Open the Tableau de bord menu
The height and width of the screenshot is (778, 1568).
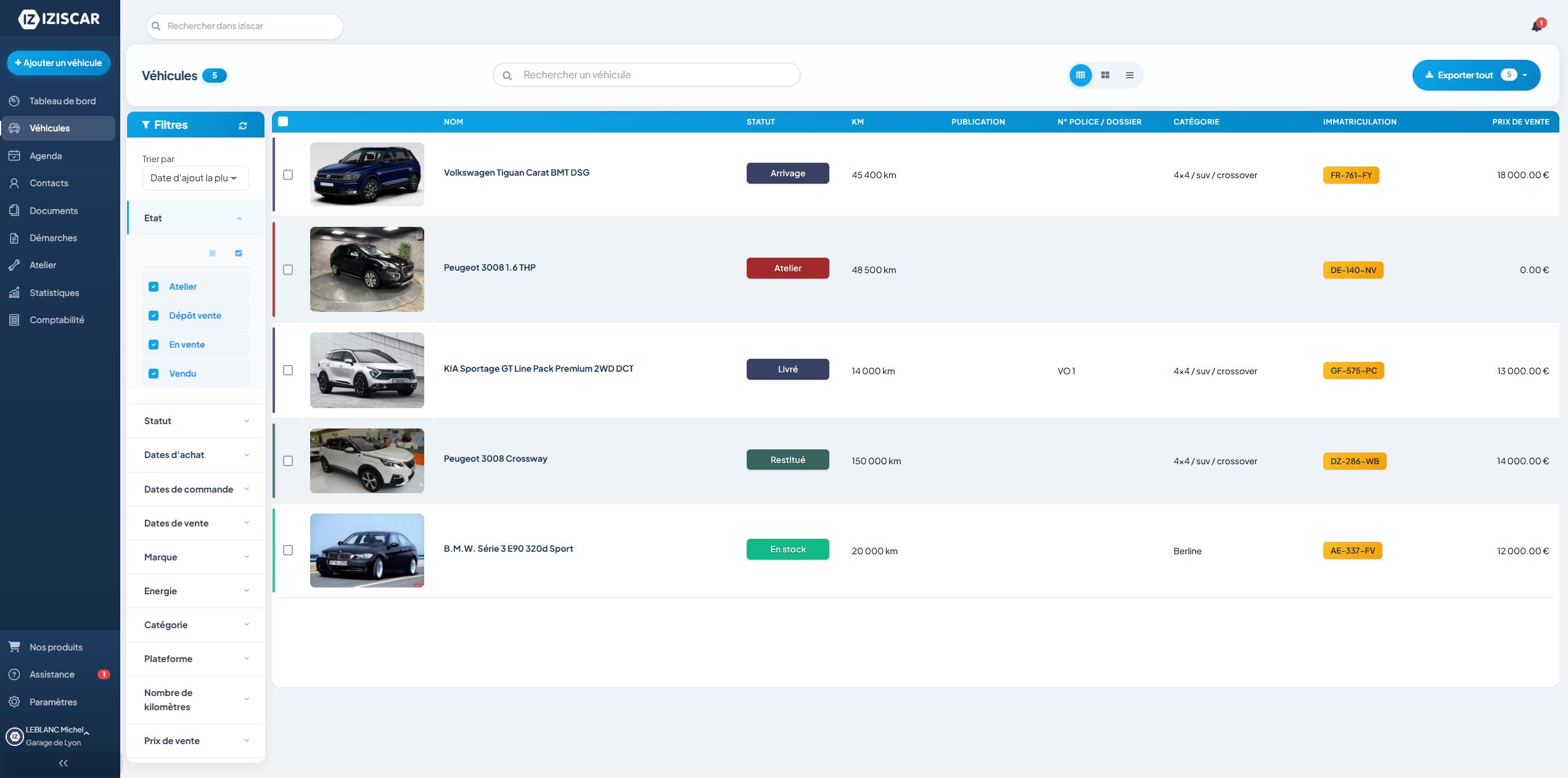point(58,101)
